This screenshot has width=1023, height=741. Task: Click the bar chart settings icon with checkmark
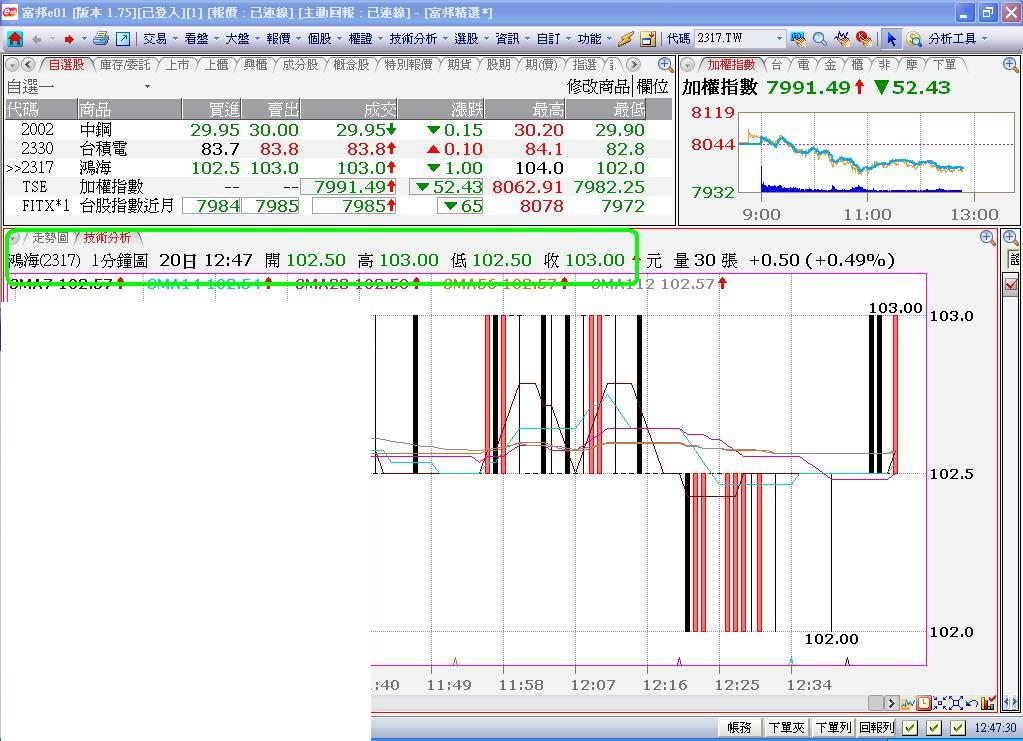click(988, 703)
